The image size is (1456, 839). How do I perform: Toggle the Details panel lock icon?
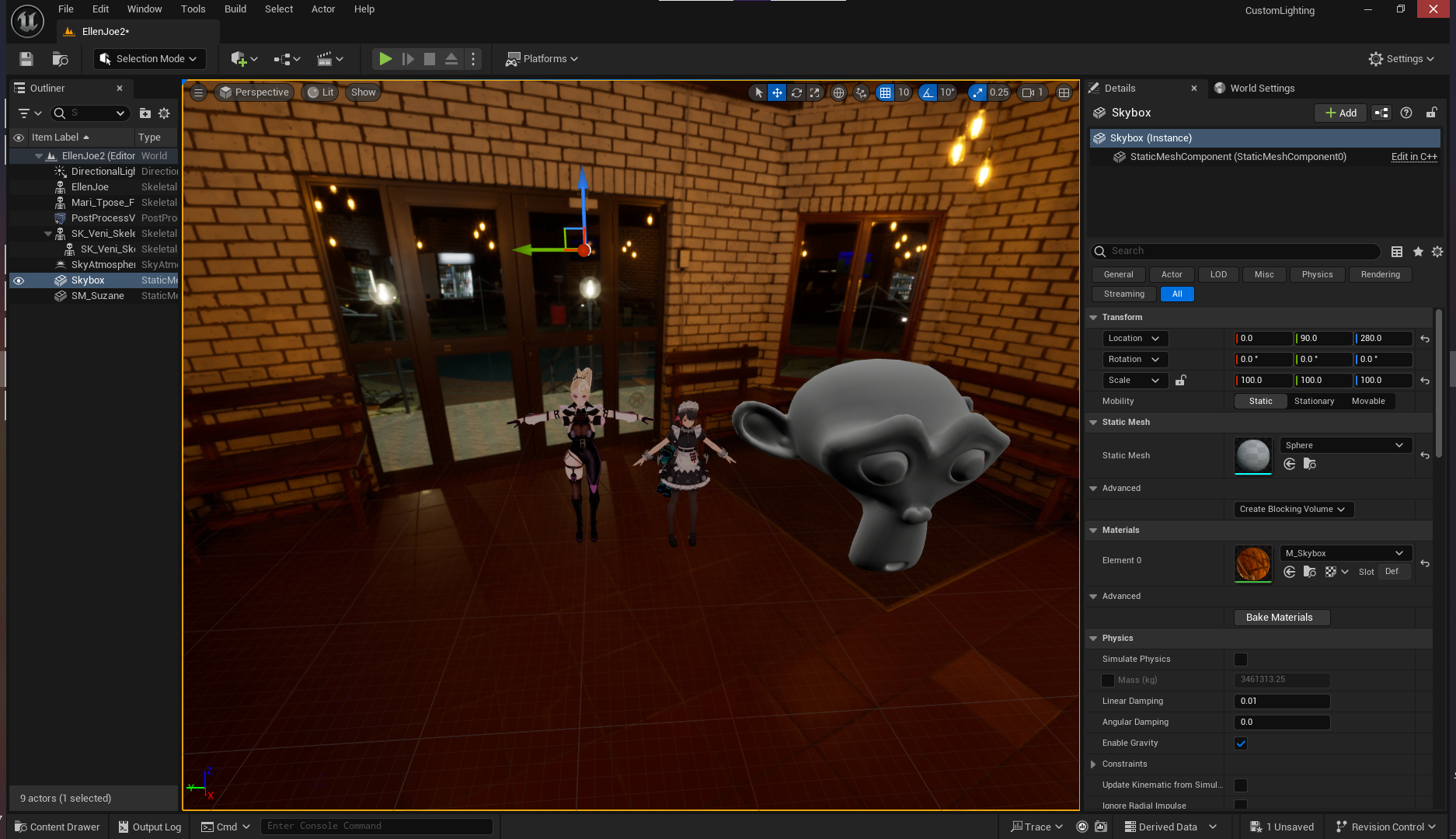pos(1431,113)
